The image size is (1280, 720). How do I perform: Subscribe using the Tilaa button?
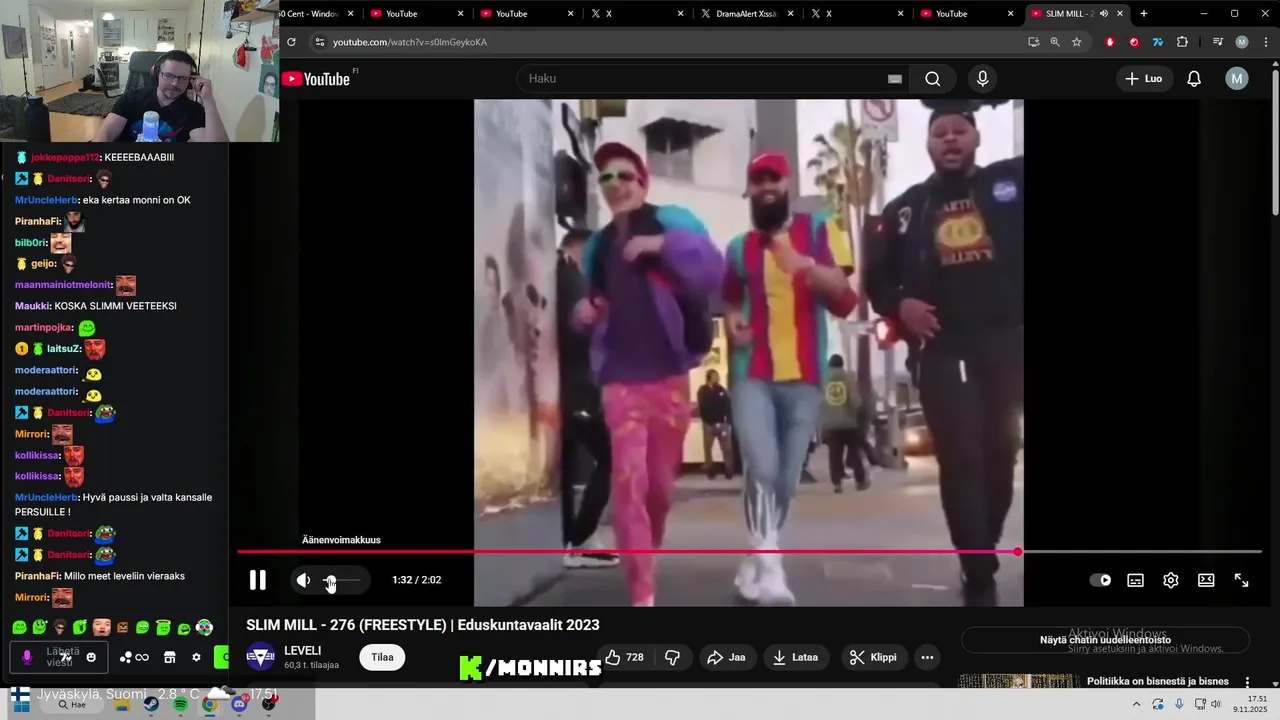click(382, 657)
